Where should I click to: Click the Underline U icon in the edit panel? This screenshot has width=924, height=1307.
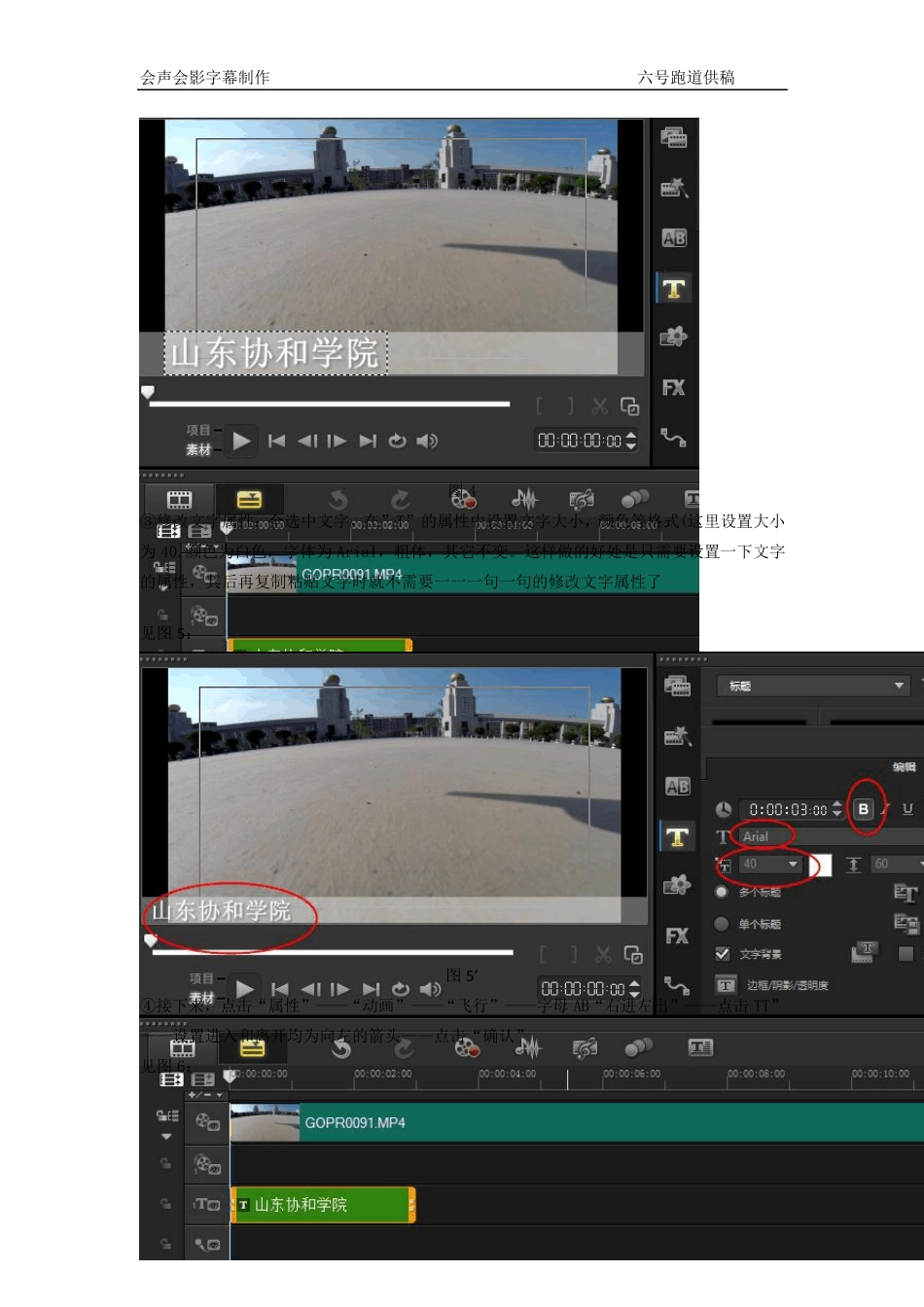coord(907,809)
